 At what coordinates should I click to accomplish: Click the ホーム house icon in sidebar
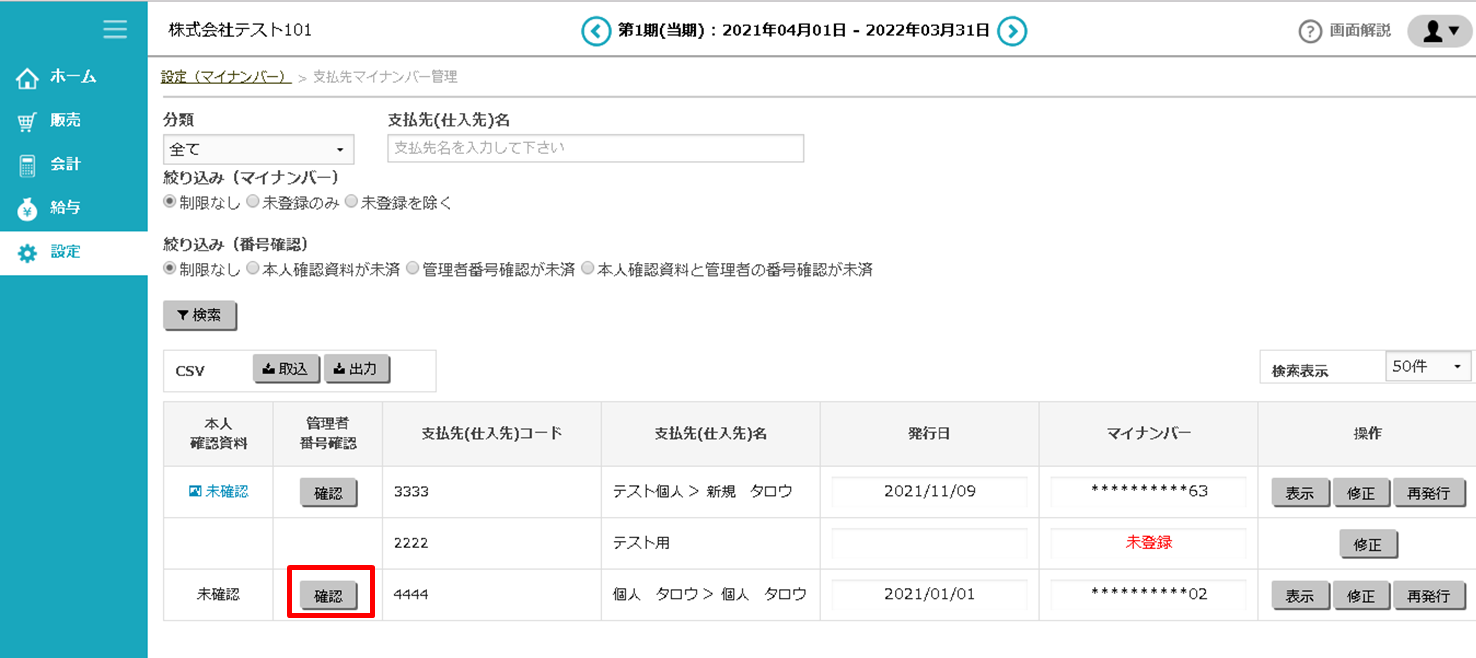pos(27,78)
